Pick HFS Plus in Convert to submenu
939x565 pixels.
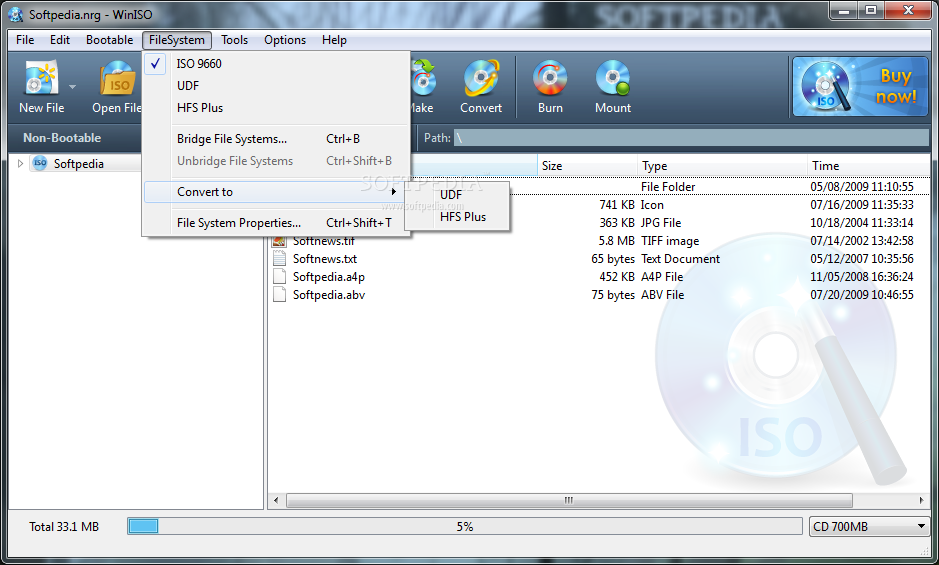tap(457, 217)
